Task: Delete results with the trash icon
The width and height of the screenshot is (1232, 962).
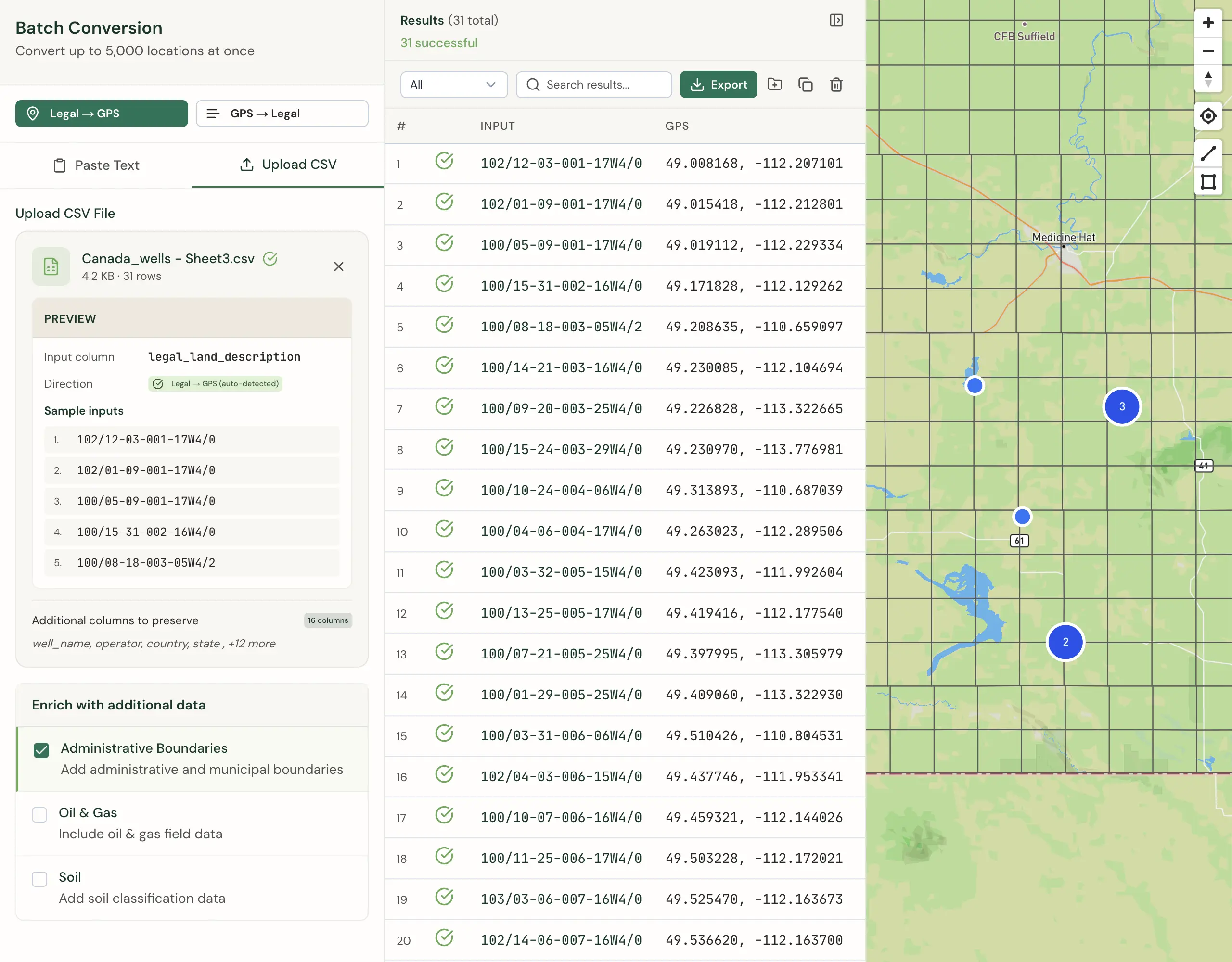Action: point(836,85)
